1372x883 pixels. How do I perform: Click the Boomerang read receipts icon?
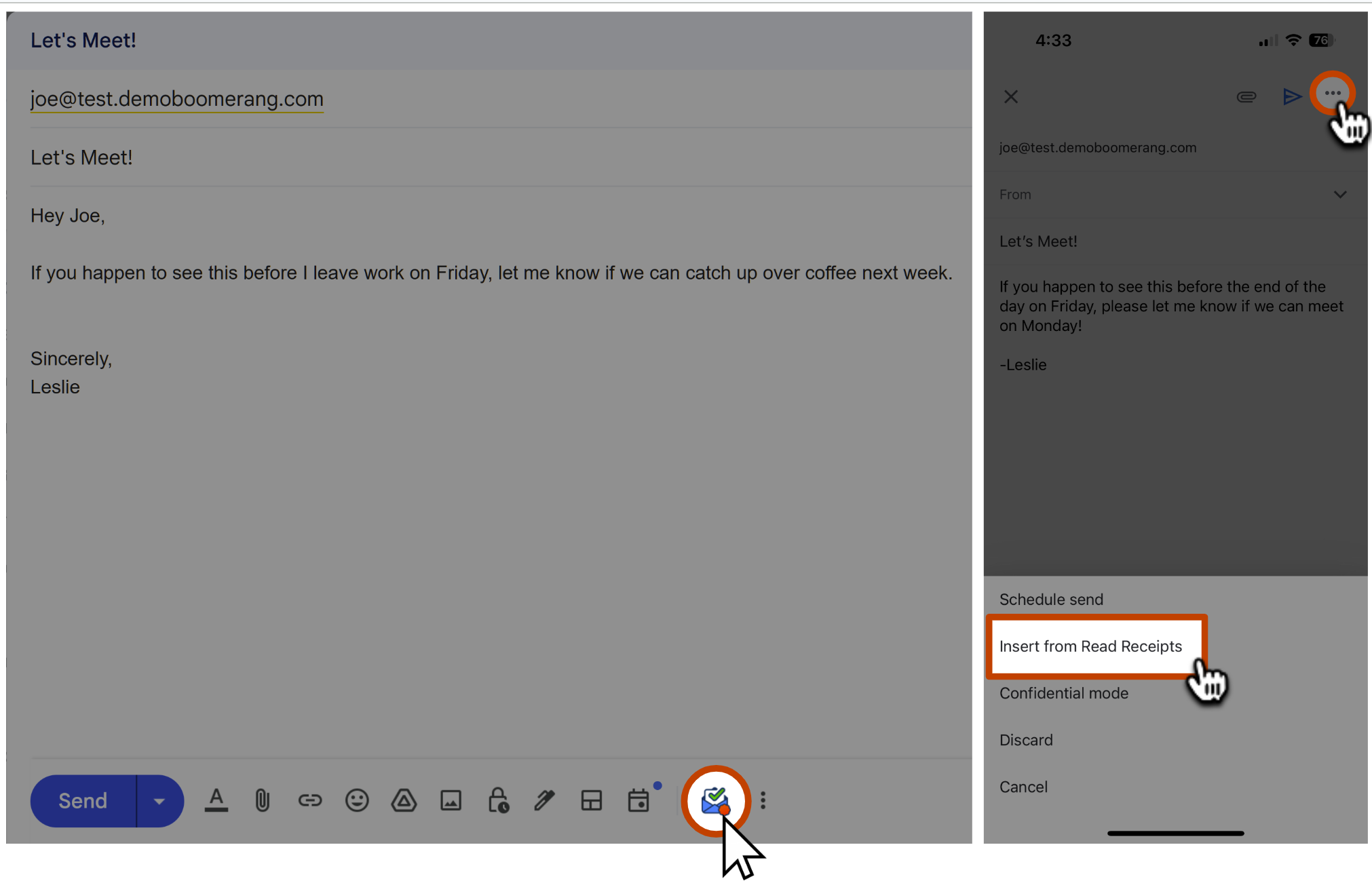coord(714,800)
